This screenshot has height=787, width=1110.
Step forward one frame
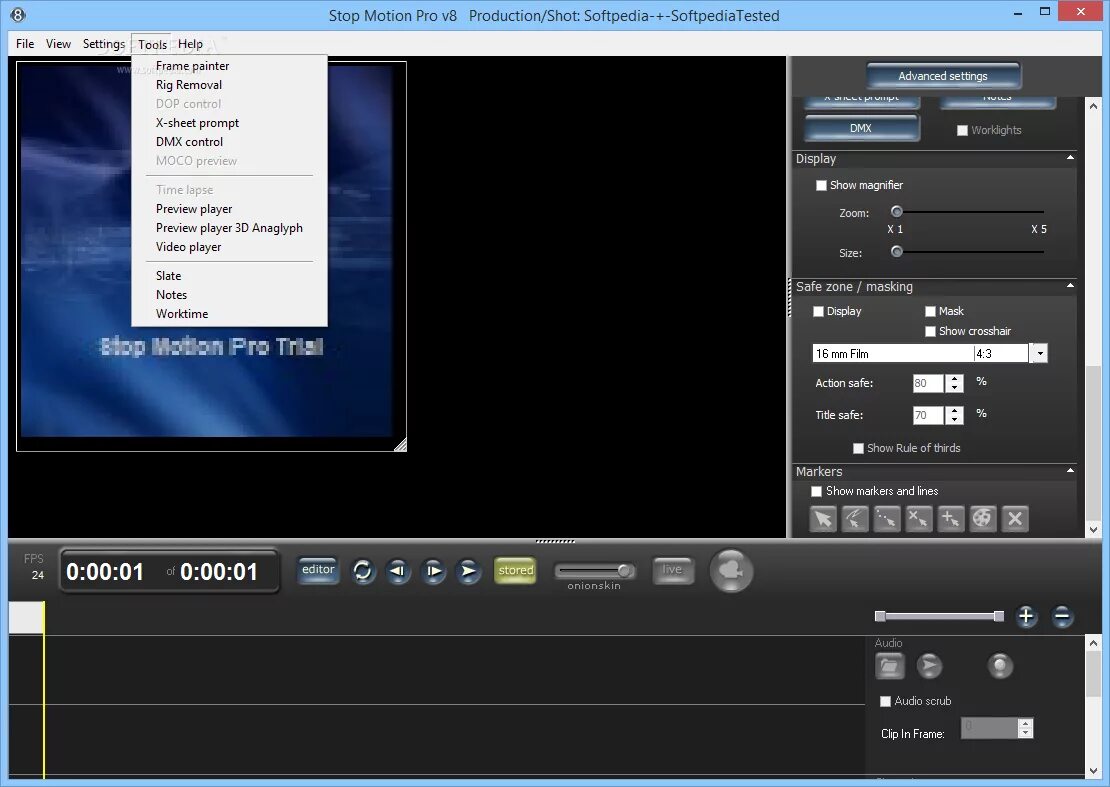(433, 570)
